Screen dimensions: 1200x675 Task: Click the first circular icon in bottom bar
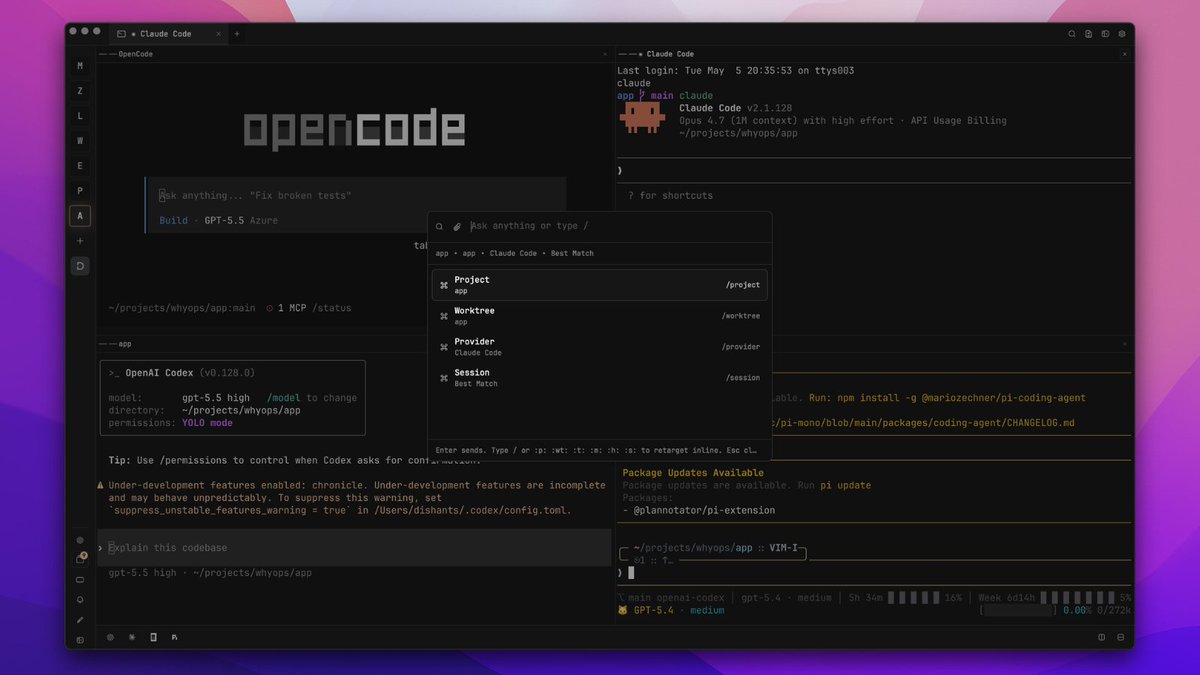[110, 637]
